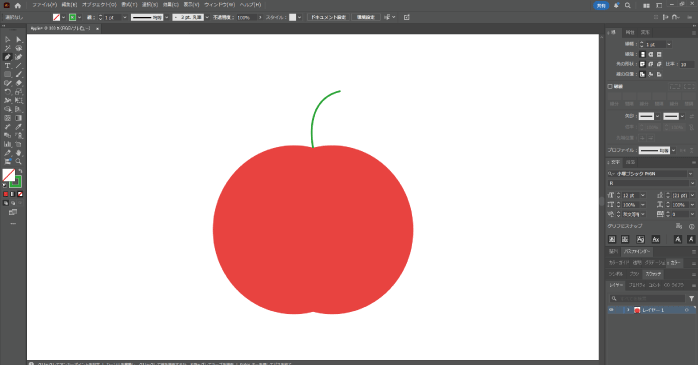
Task: Open the stroke panel profile dropdown
Action: 674,150
